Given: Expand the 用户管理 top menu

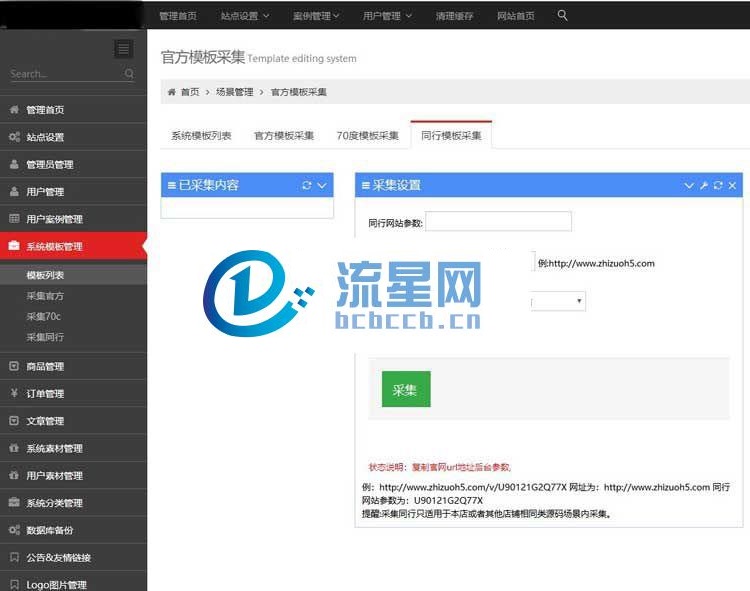Looking at the screenshot, I should pyautogui.click(x=387, y=15).
